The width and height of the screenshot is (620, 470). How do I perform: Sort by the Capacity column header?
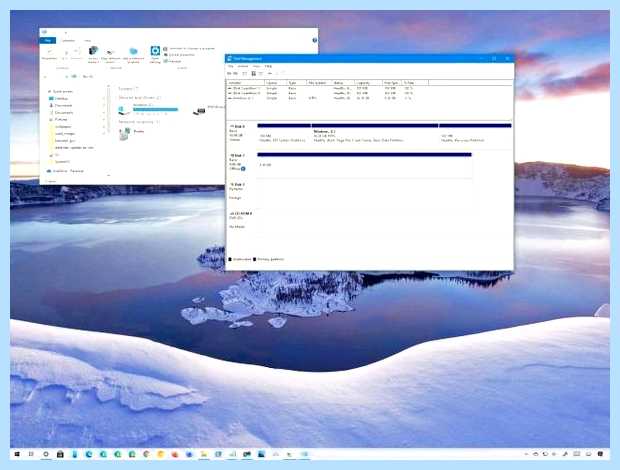[x=368, y=83]
